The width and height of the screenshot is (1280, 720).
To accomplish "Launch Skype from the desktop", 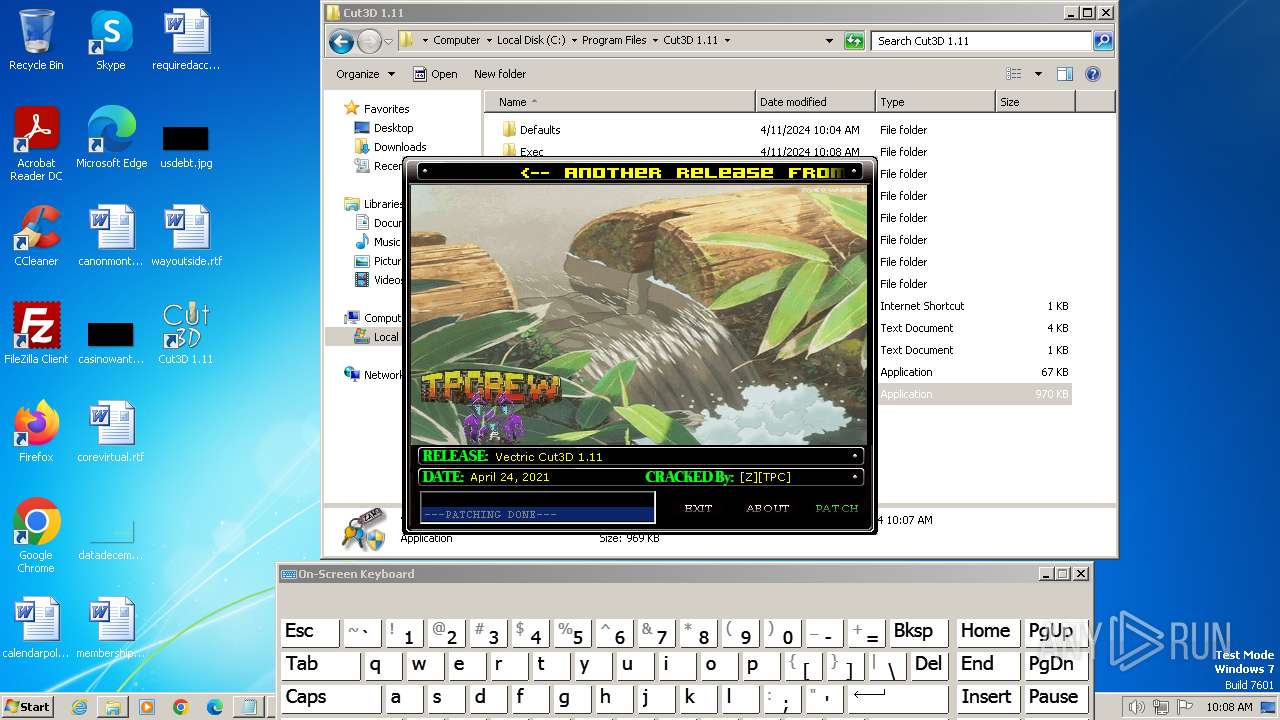I will (110, 40).
